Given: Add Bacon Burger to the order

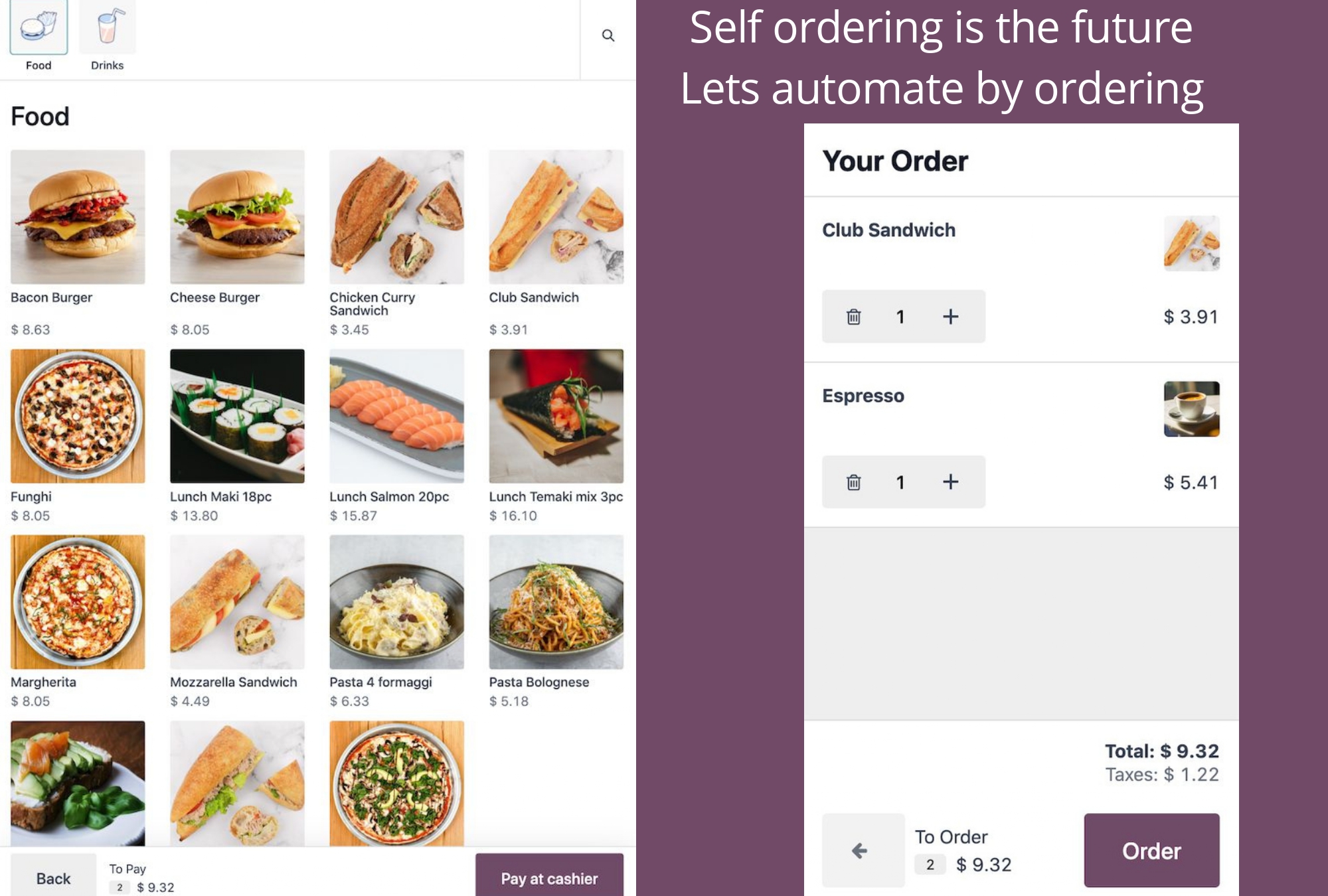Looking at the screenshot, I should [x=78, y=217].
